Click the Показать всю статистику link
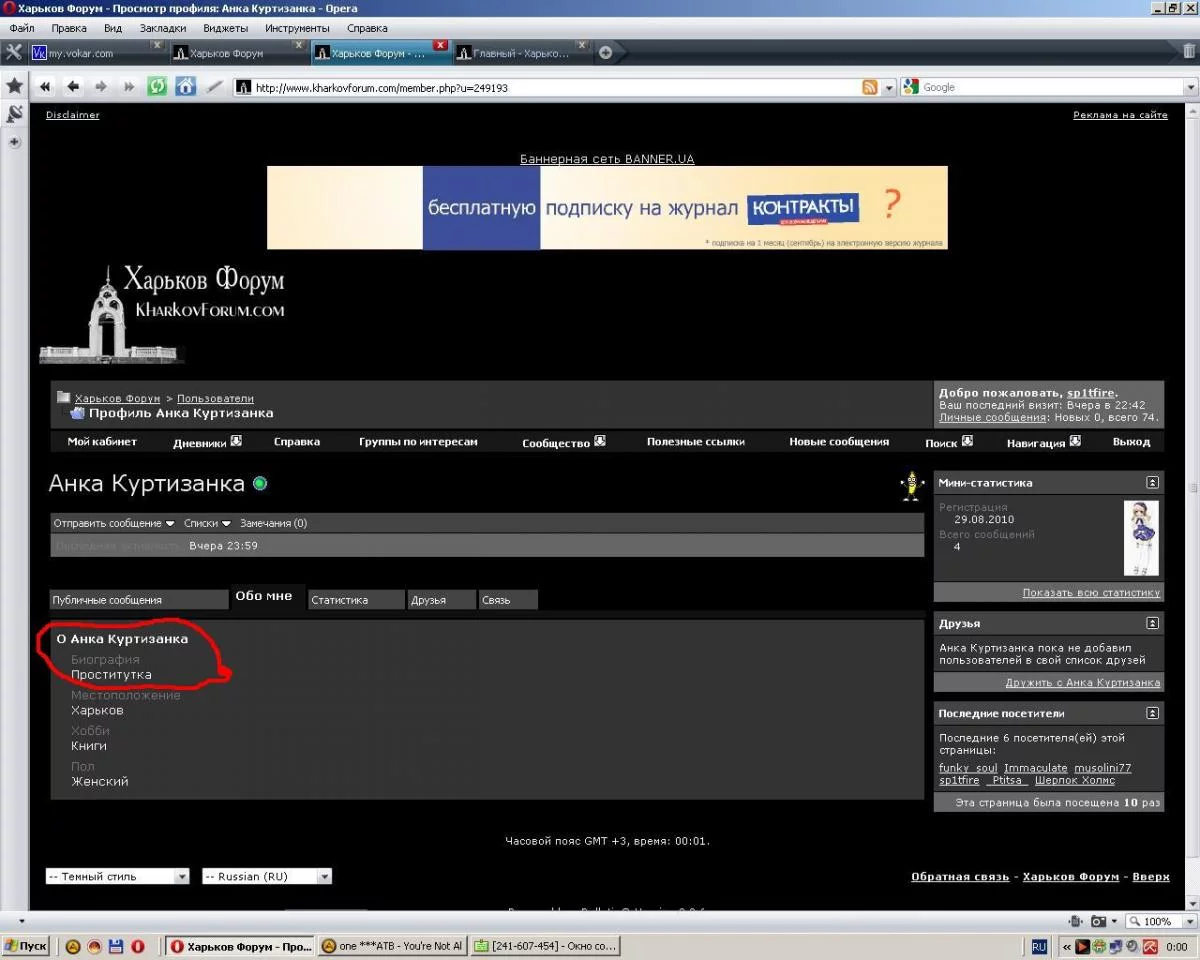Screen dimensions: 1200x960 tap(1091, 593)
